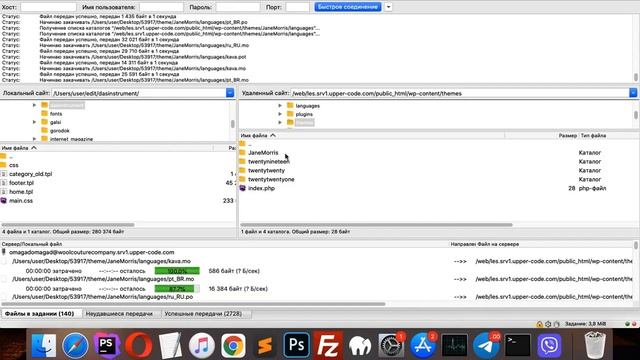640x360 pixels.
Task: Launch Safari from the dock
Action: coord(75,345)
